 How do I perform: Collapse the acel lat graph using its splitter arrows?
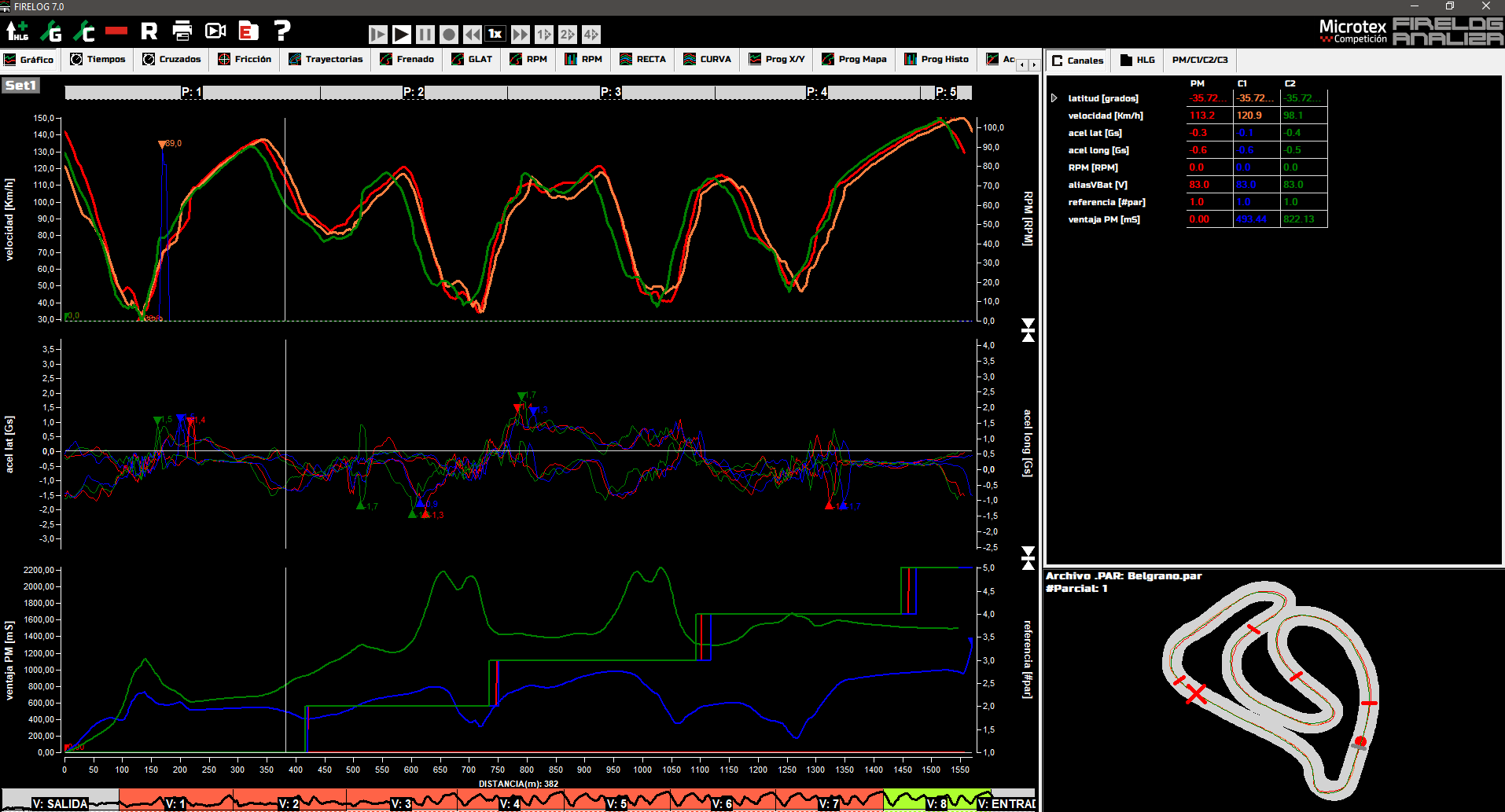(x=1028, y=558)
